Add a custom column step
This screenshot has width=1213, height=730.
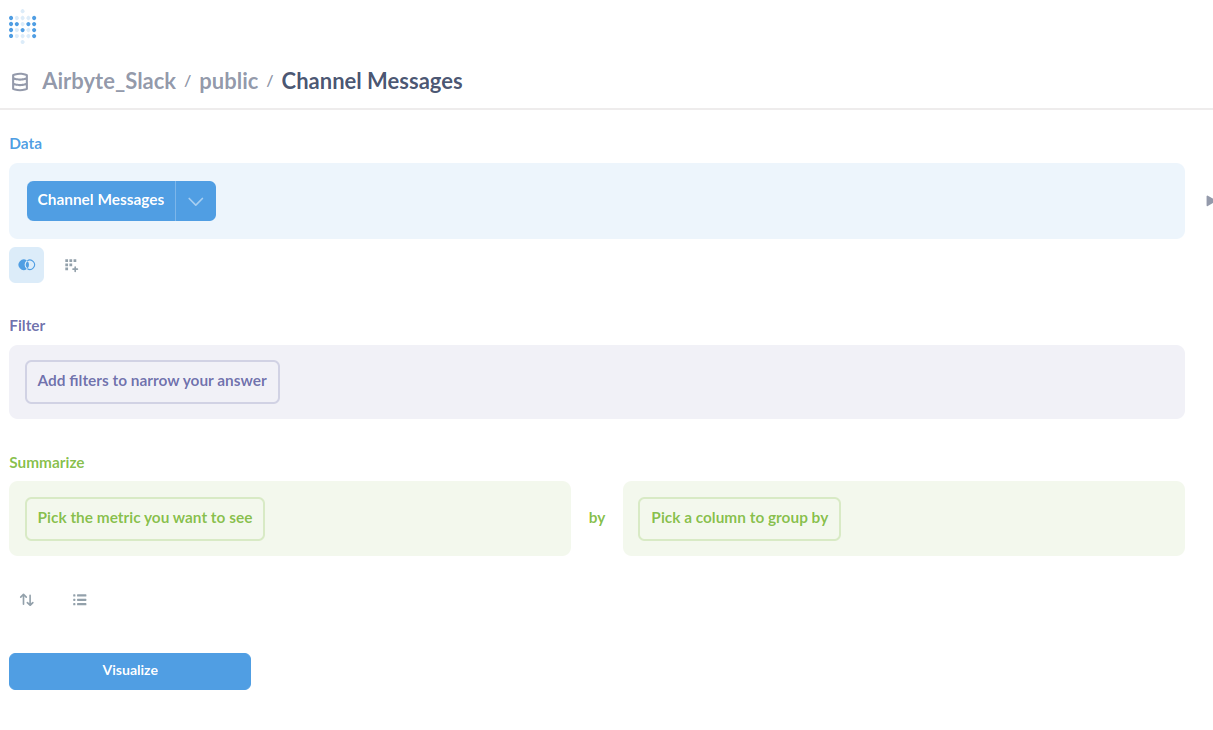(71, 265)
